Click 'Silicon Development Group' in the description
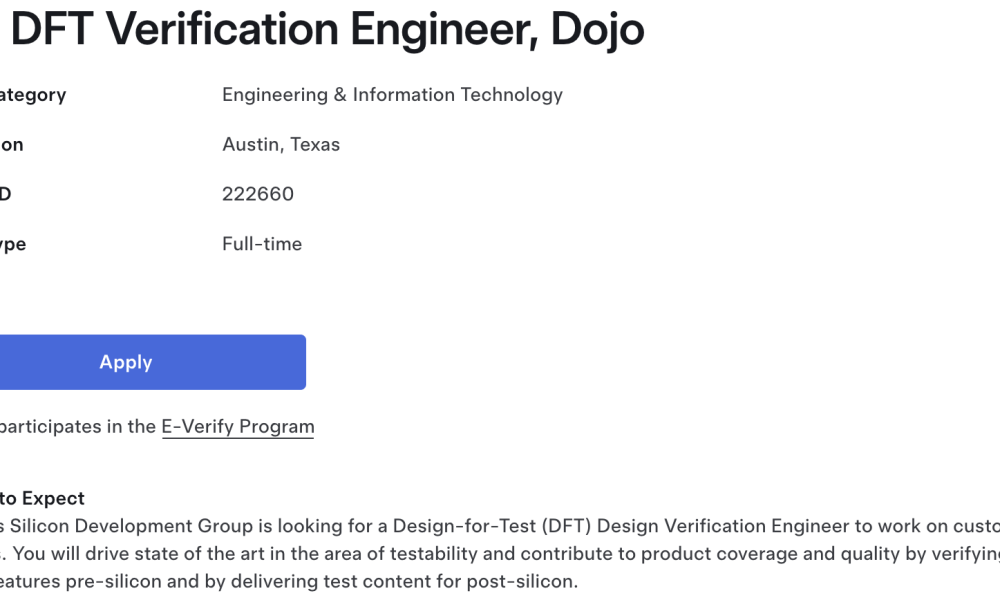This screenshot has height=600, width=1000. point(131,526)
